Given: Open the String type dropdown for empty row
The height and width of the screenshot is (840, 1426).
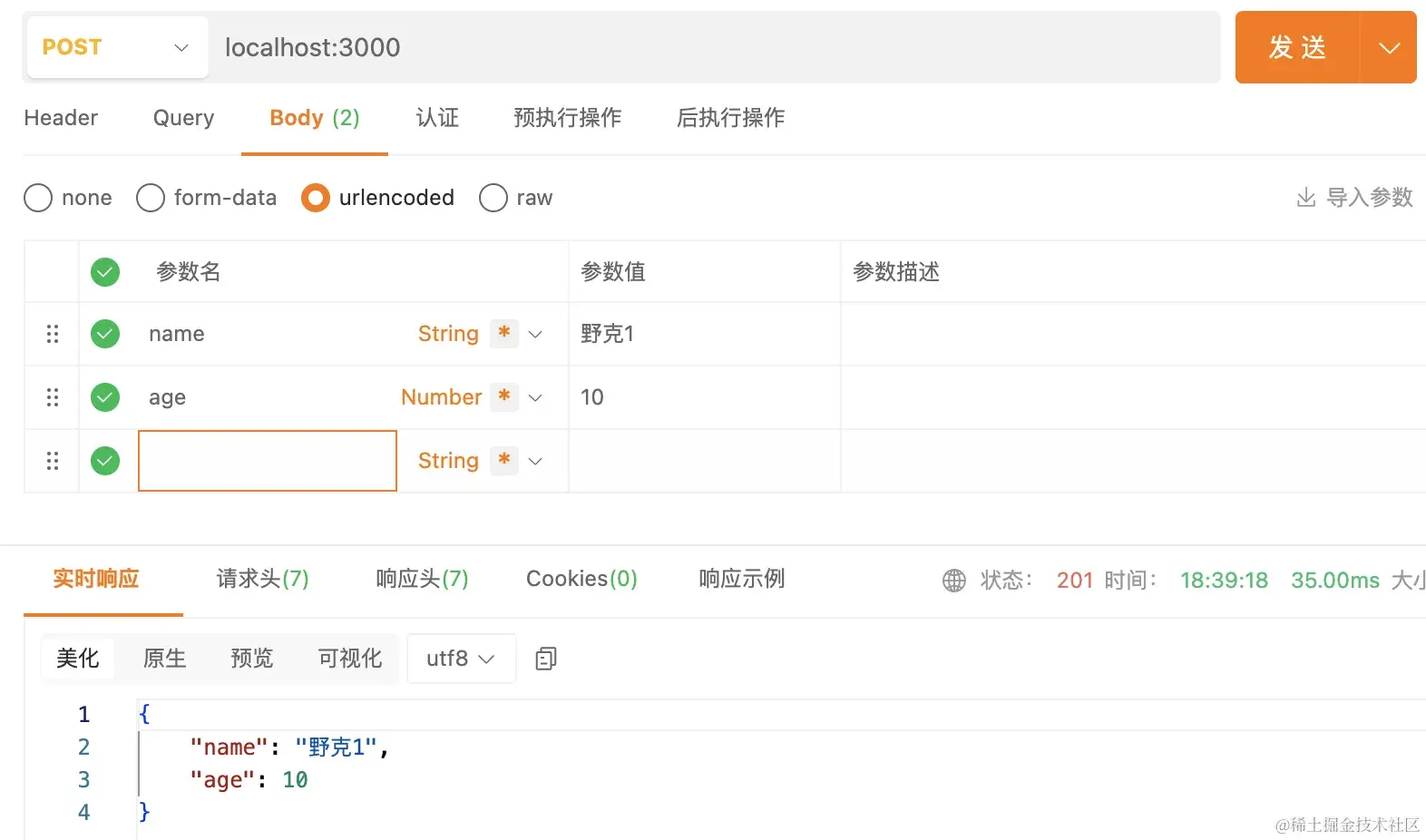Looking at the screenshot, I should click(448, 461).
